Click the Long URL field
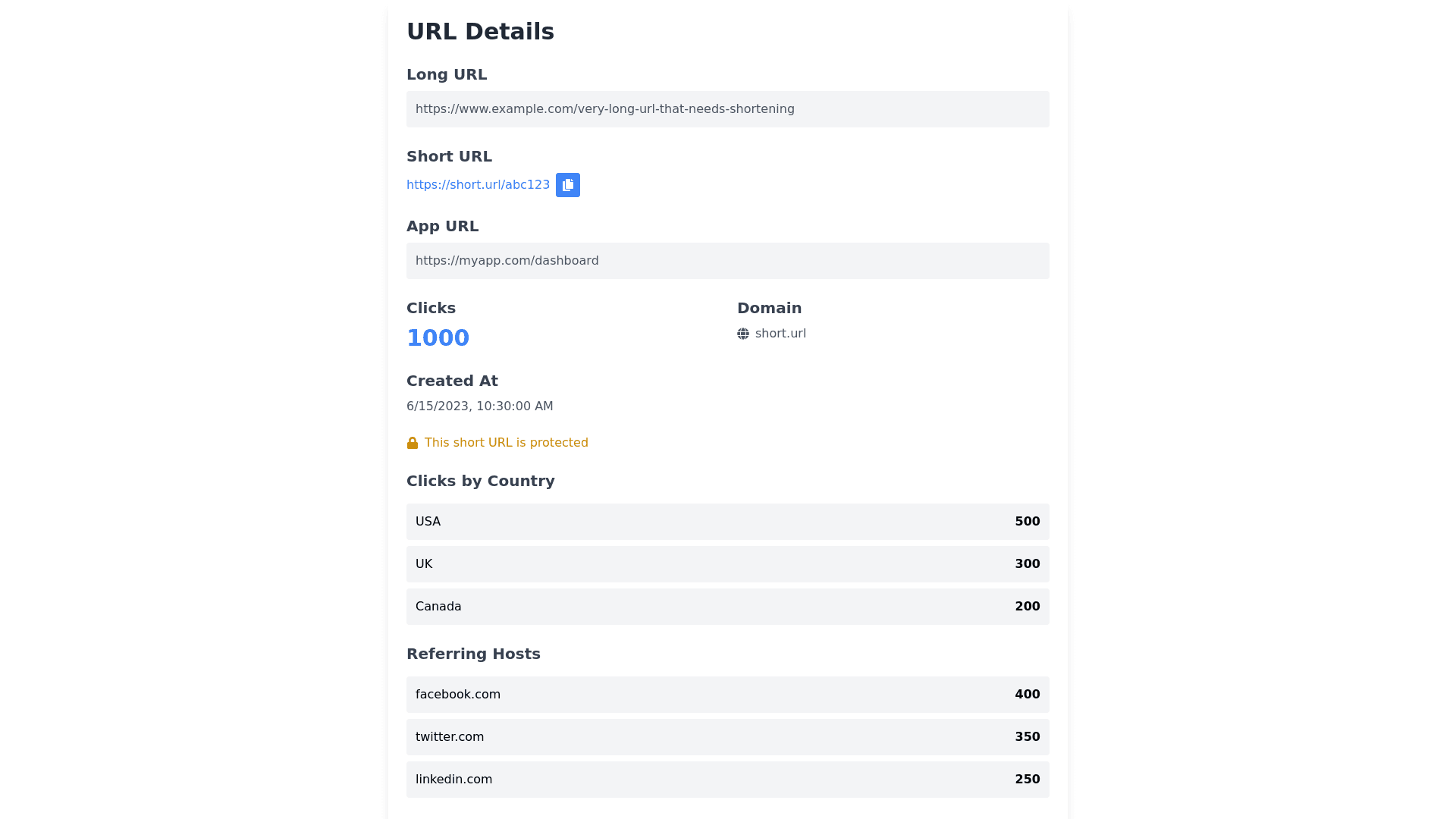Image resolution: width=1456 pixels, height=819 pixels. pos(727,109)
